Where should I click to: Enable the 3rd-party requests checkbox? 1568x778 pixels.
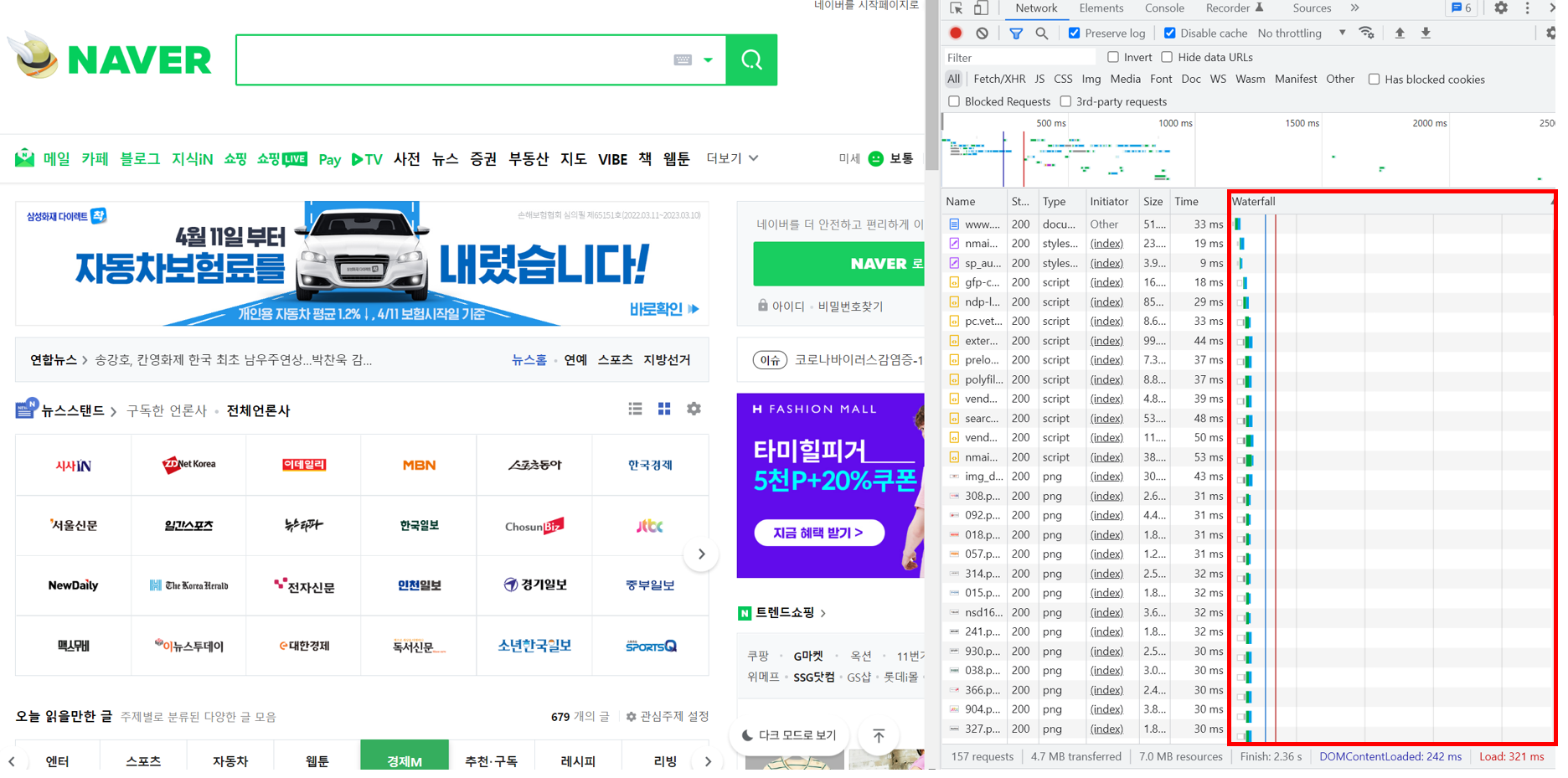tap(1065, 101)
